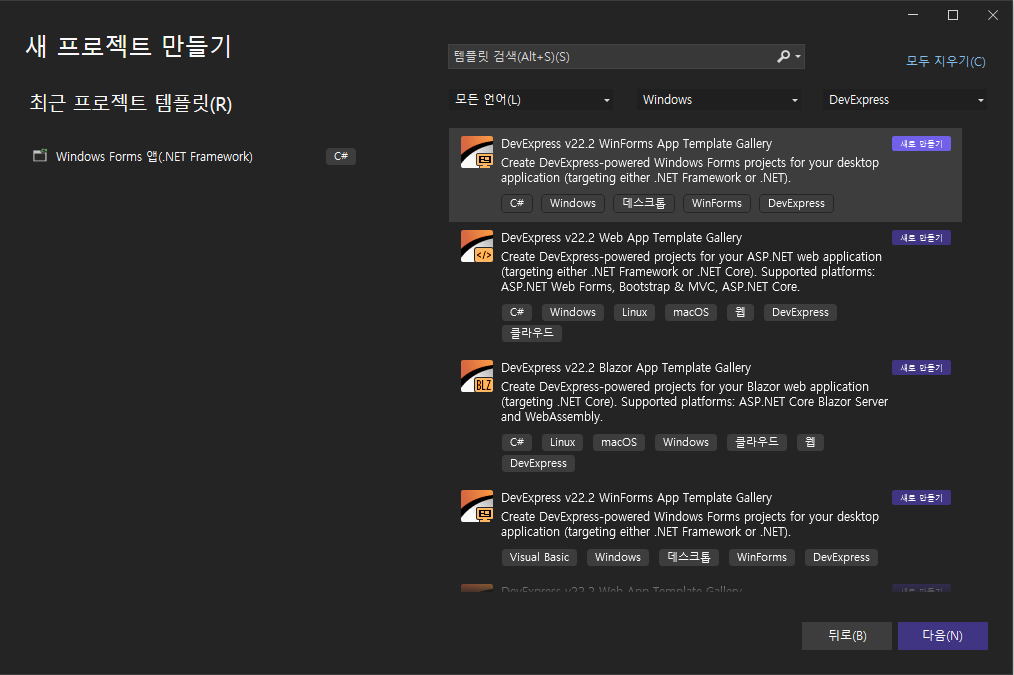The height and width of the screenshot is (675, 1014).
Task: Click the 모두 지우기 clear all link
Action: [945, 61]
